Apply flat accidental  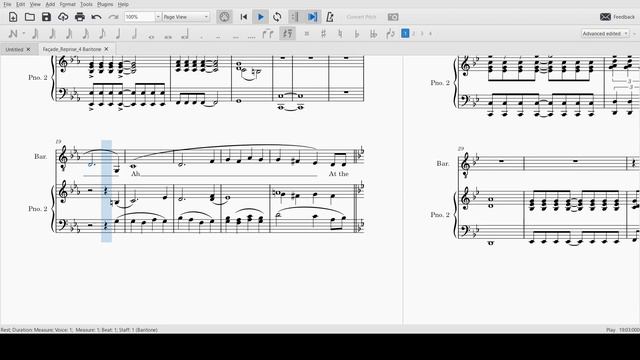click(x=357, y=34)
